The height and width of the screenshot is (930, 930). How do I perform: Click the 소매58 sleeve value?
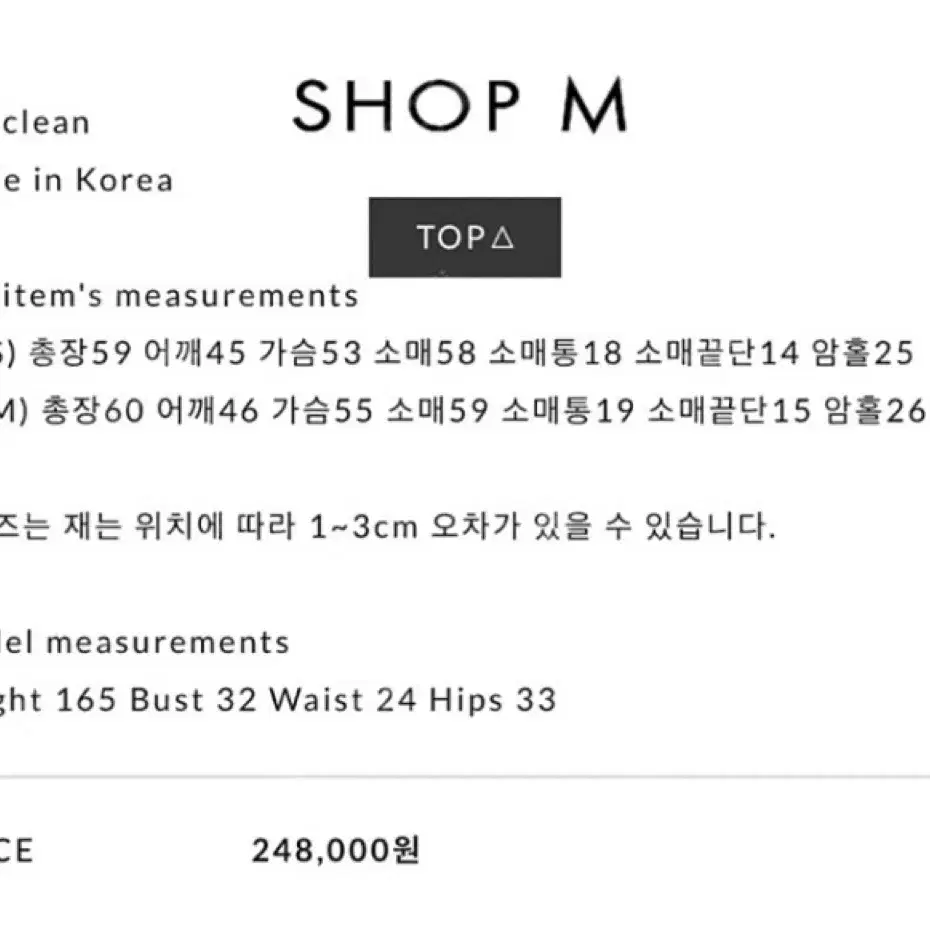425,352
